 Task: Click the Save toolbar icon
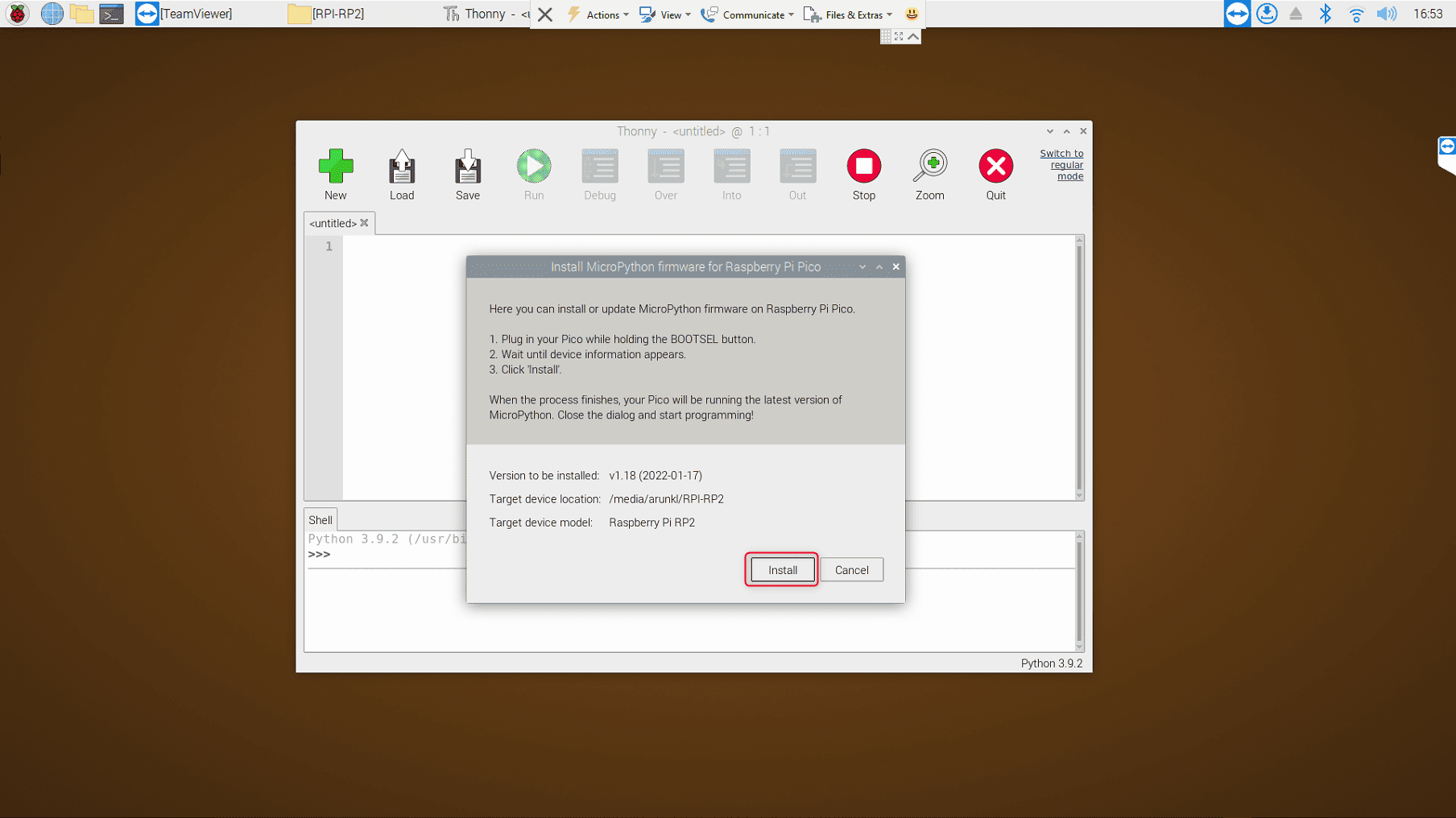(468, 167)
